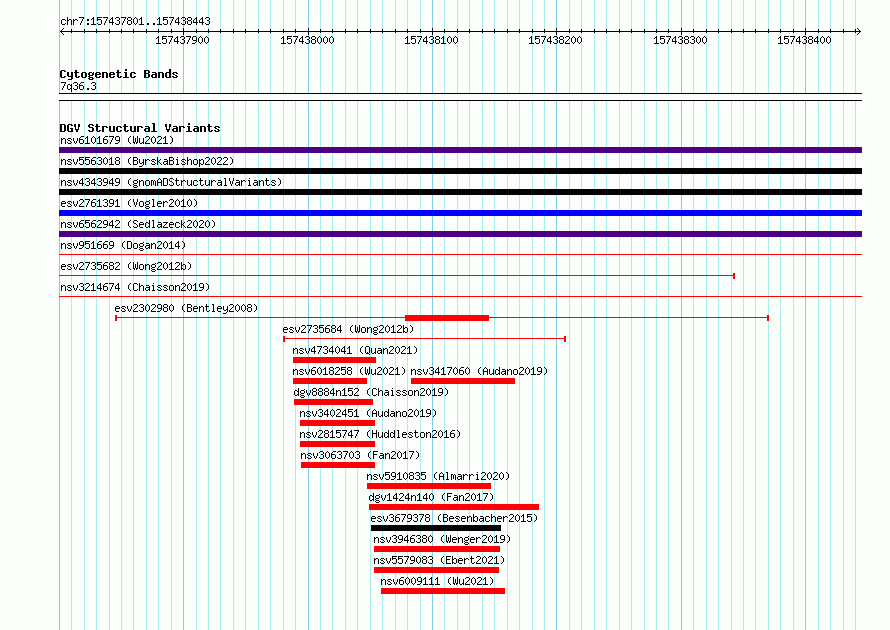Select the nsv5579083 (Ebert2021) label
The height and width of the screenshot is (630, 890).
tap(439, 560)
